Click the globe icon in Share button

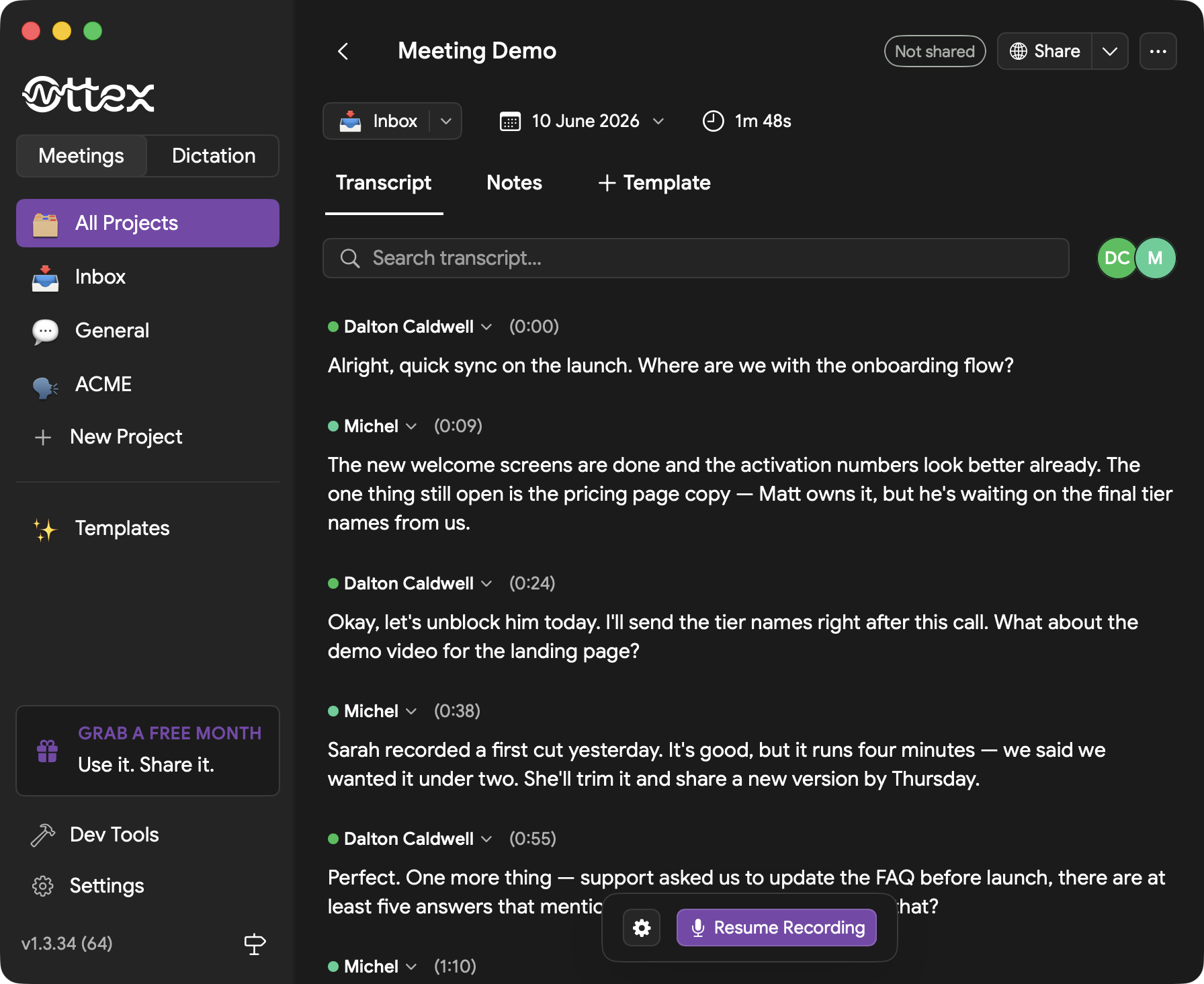(1019, 51)
